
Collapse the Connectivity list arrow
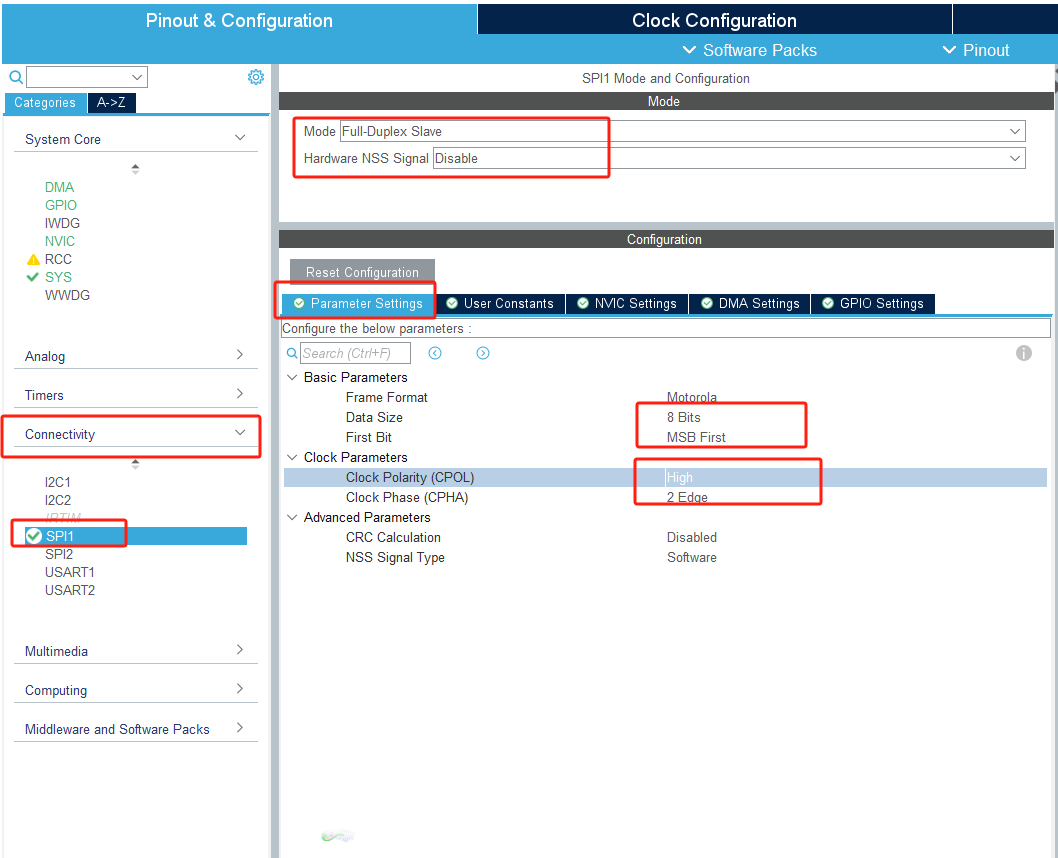point(136,464)
